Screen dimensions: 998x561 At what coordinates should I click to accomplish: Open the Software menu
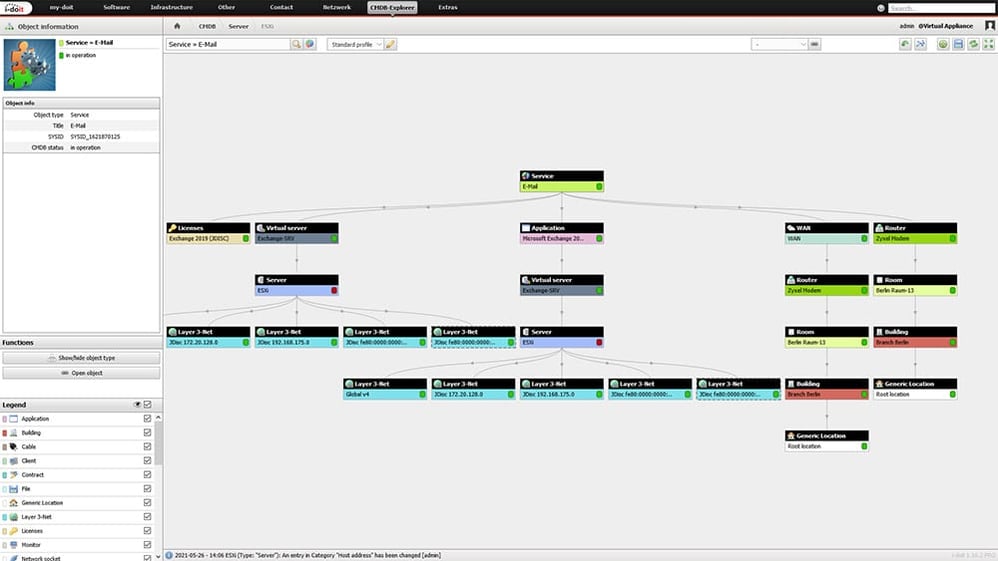click(x=116, y=8)
